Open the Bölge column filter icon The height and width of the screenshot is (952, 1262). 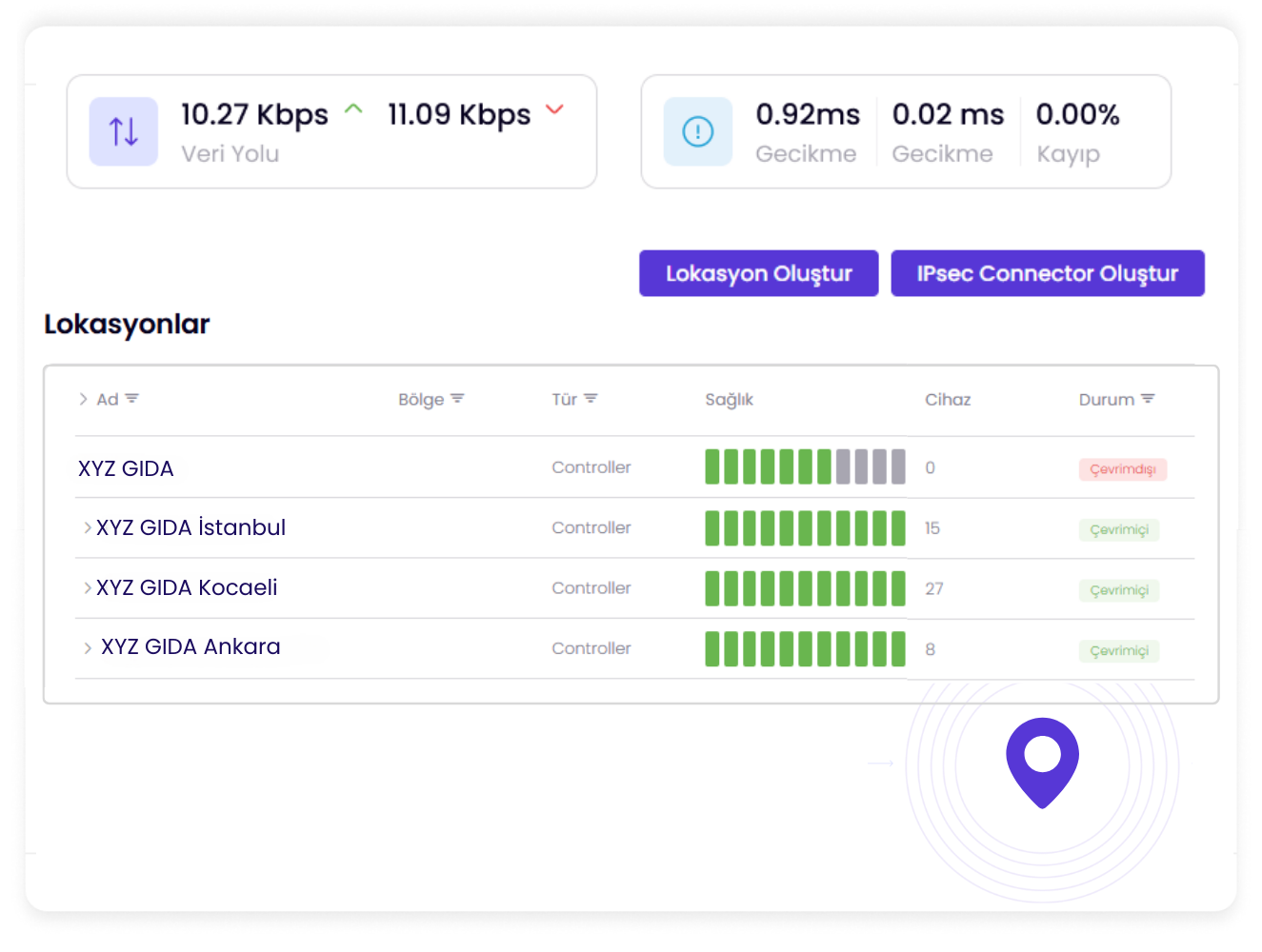click(457, 399)
